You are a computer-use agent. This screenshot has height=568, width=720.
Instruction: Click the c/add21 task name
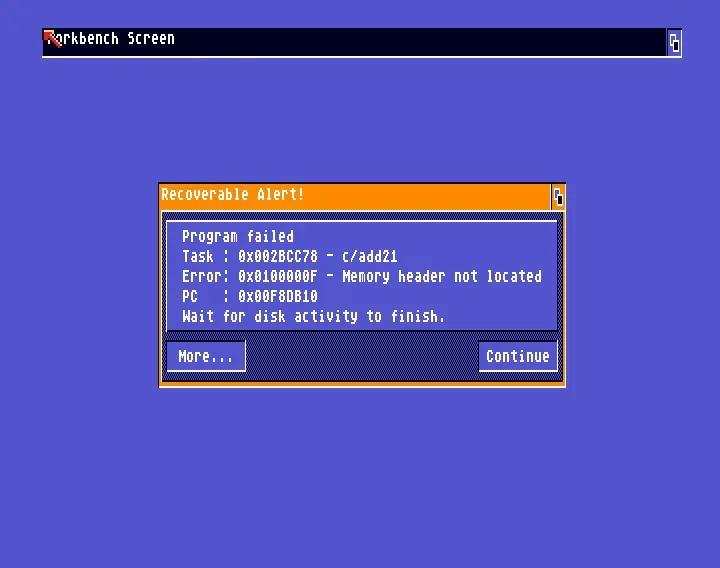coord(370,256)
